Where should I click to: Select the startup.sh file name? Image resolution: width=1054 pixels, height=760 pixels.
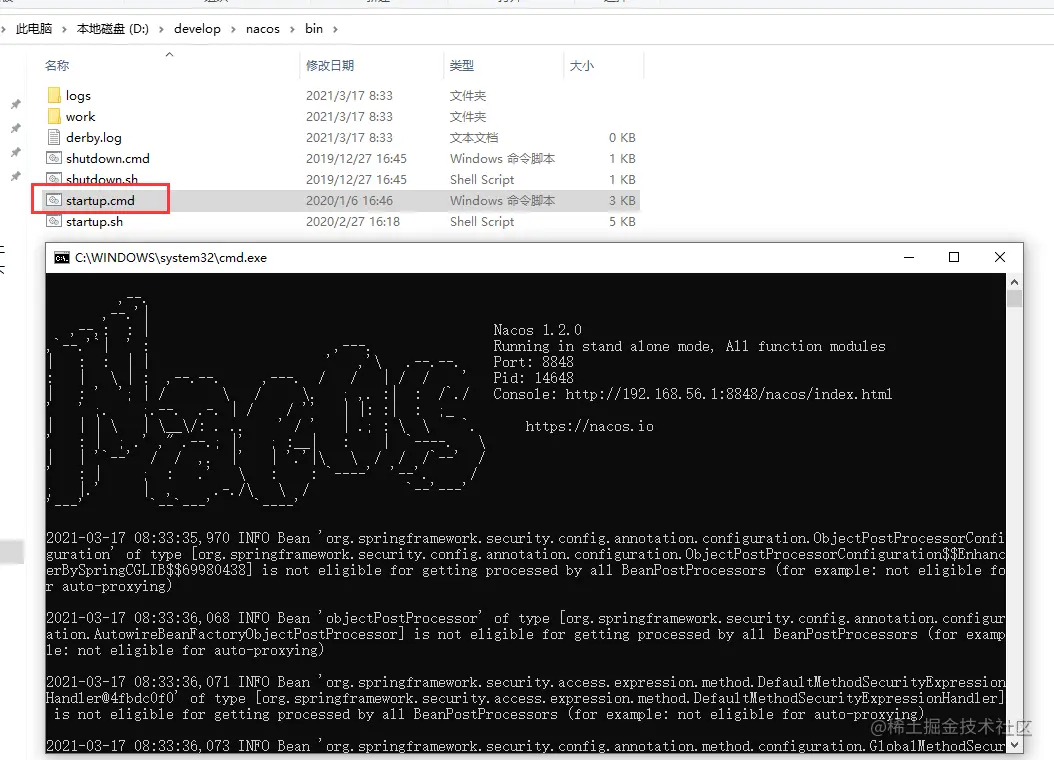pyautogui.click(x=95, y=221)
